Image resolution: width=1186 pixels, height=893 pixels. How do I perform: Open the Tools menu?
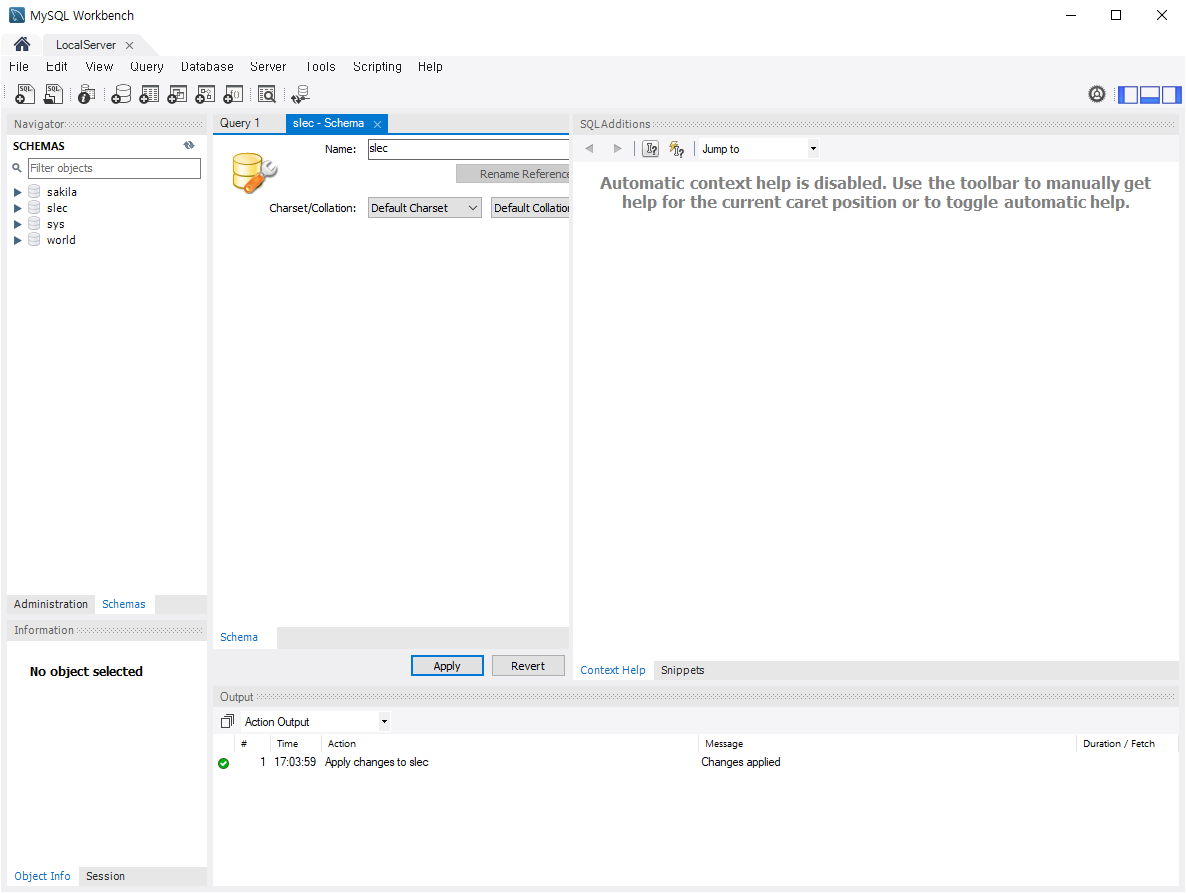(321, 67)
